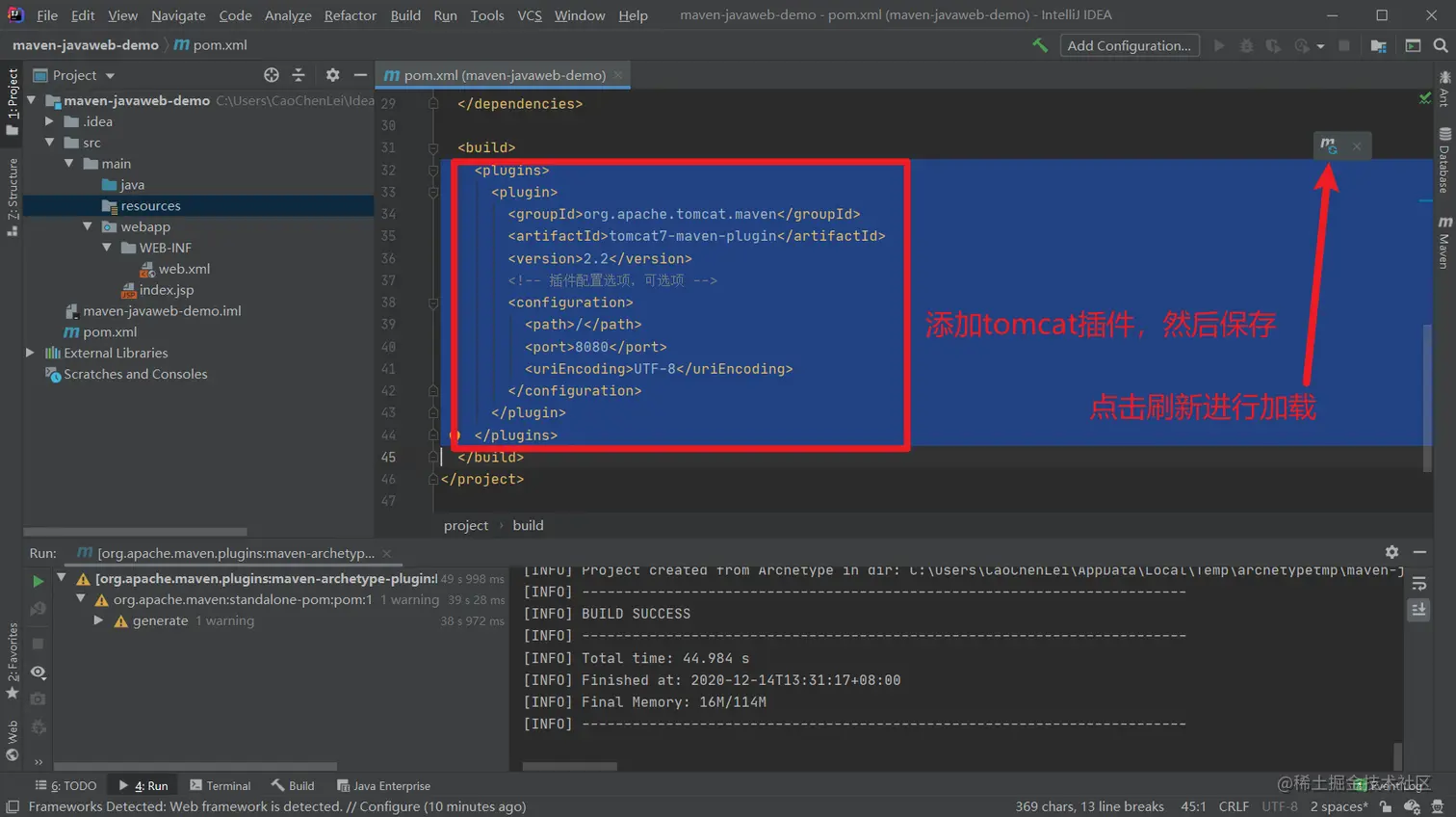
Task: Collapse the WEB-INF folder
Action: 107,248
